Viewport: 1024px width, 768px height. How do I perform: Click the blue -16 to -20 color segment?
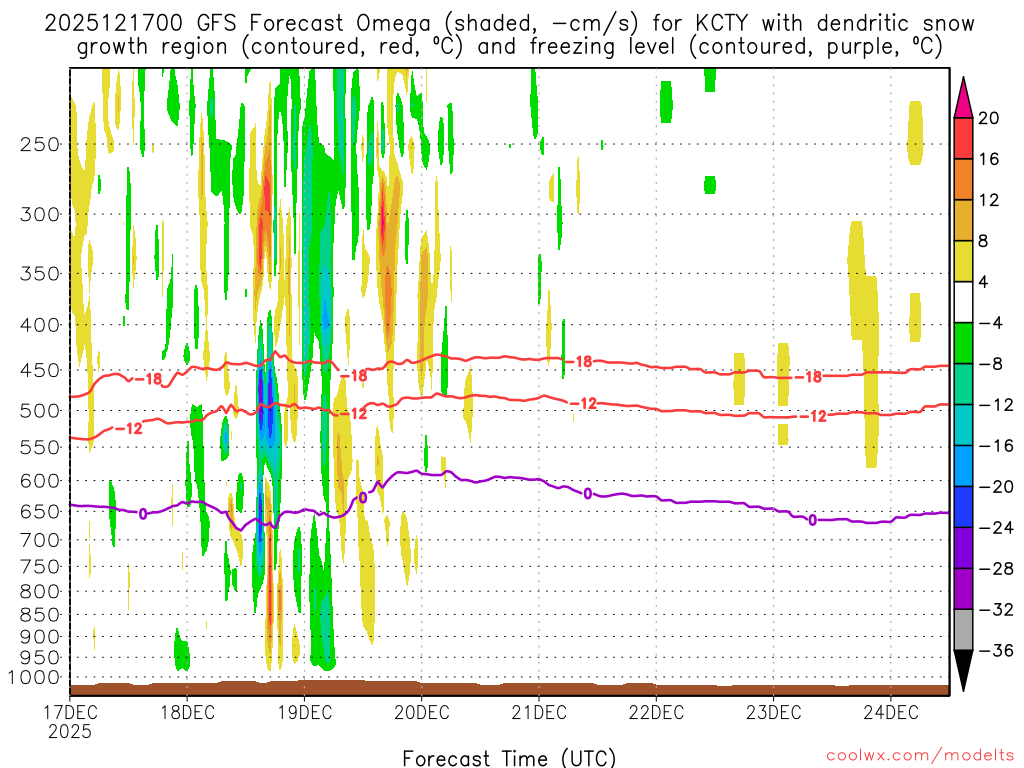963,466
